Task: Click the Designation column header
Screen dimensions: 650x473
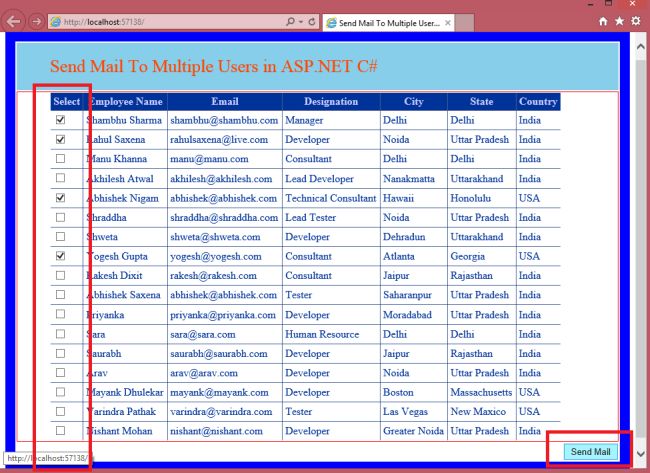Action: point(331,102)
